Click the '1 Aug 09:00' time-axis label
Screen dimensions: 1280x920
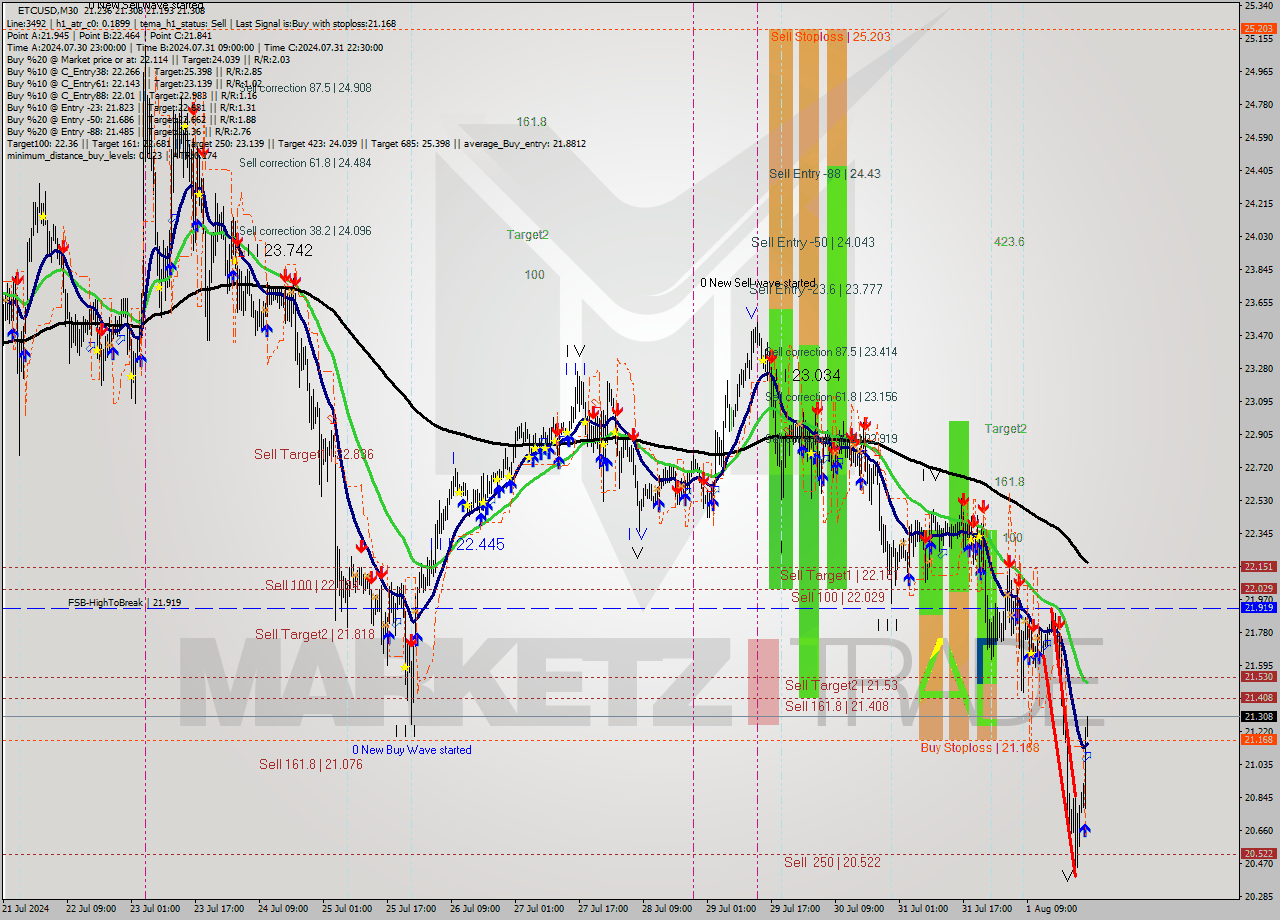click(1050, 909)
